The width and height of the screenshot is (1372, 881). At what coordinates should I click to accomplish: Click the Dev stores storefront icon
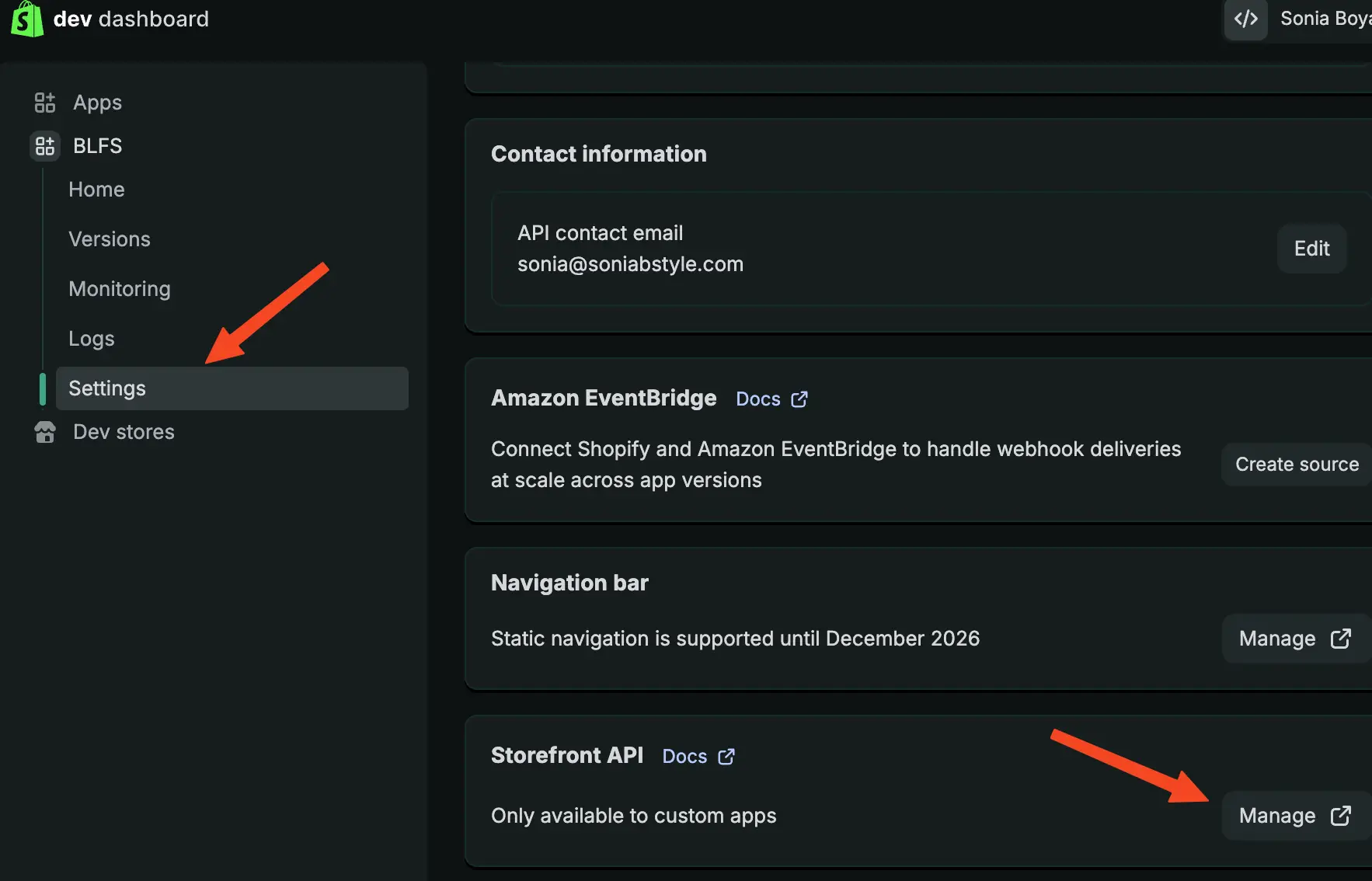coord(45,432)
